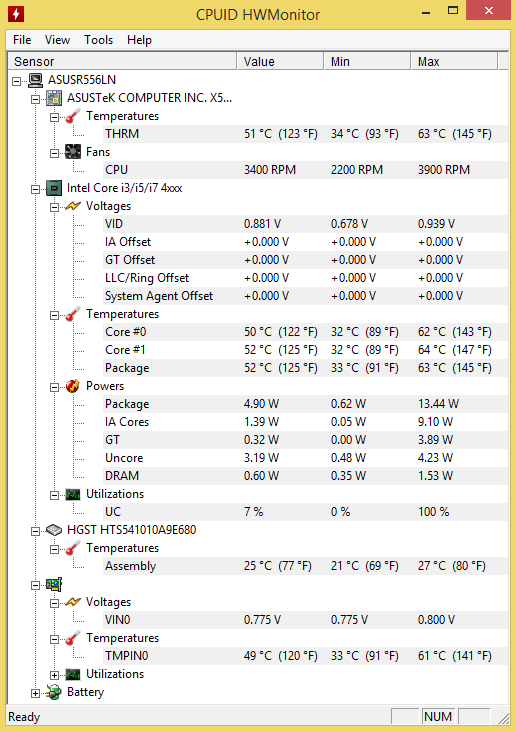516x732 pixels.
Task: Click the unnamed graphics card icon
Action: click(54, 584)
